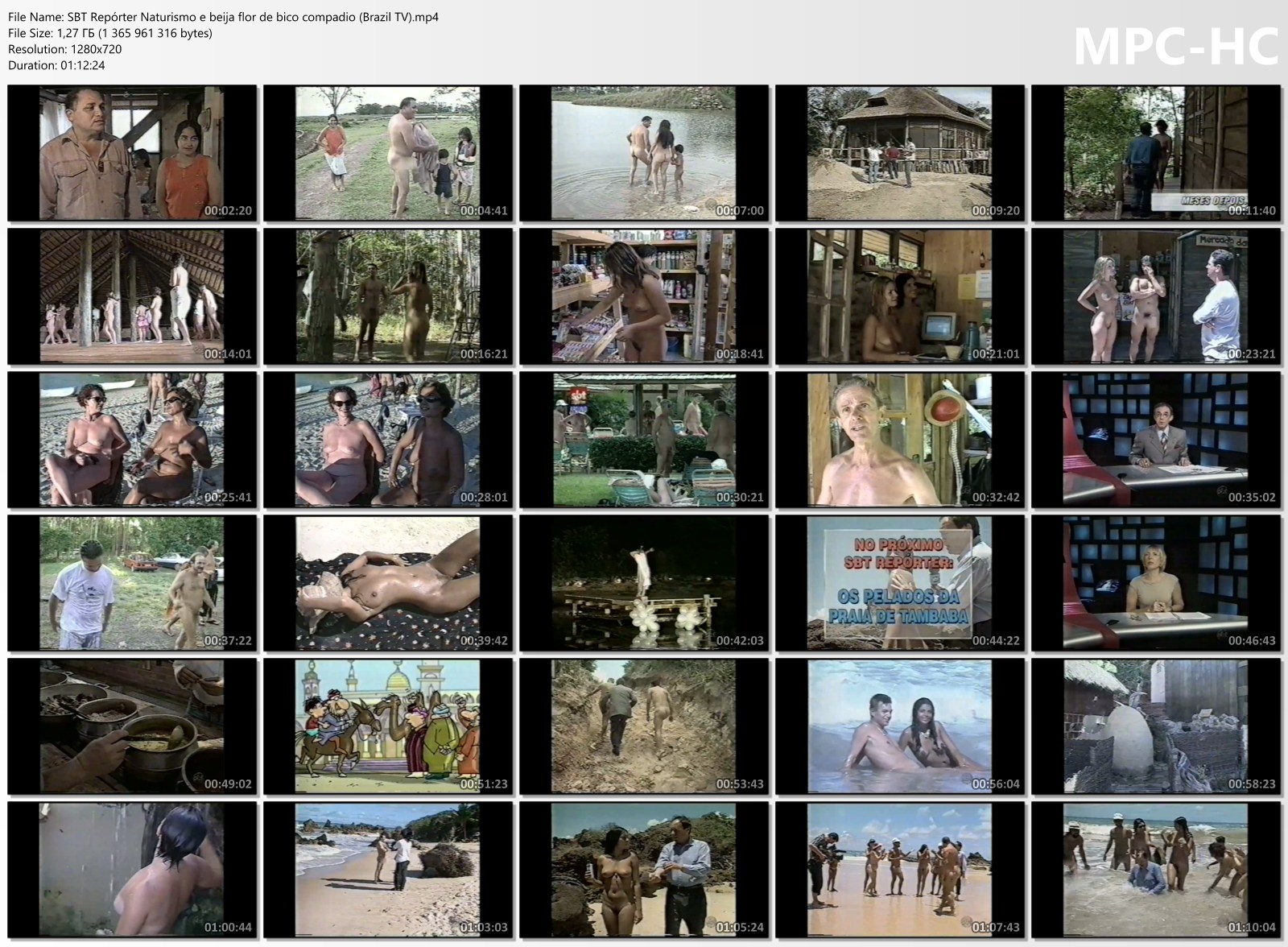This screenshot has height=947, width=1288.
Task: Open the thumbnail stamped 00:04:41
Action: 388,153
